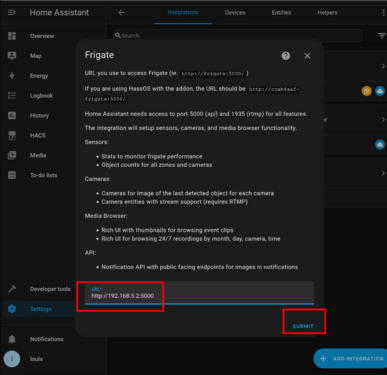Open the Overview dashboard icon
The width and height of the screenshot is (387, 375).
pyautogui.click(x=12, y=36)
